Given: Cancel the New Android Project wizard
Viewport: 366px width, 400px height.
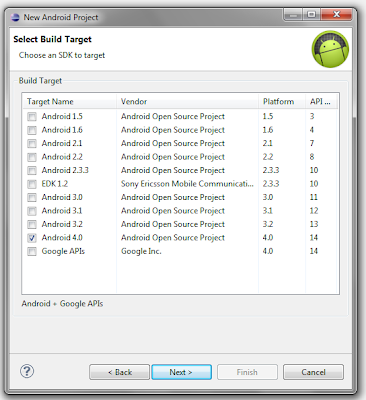Looking at the screenshot, I should point(313,372).
